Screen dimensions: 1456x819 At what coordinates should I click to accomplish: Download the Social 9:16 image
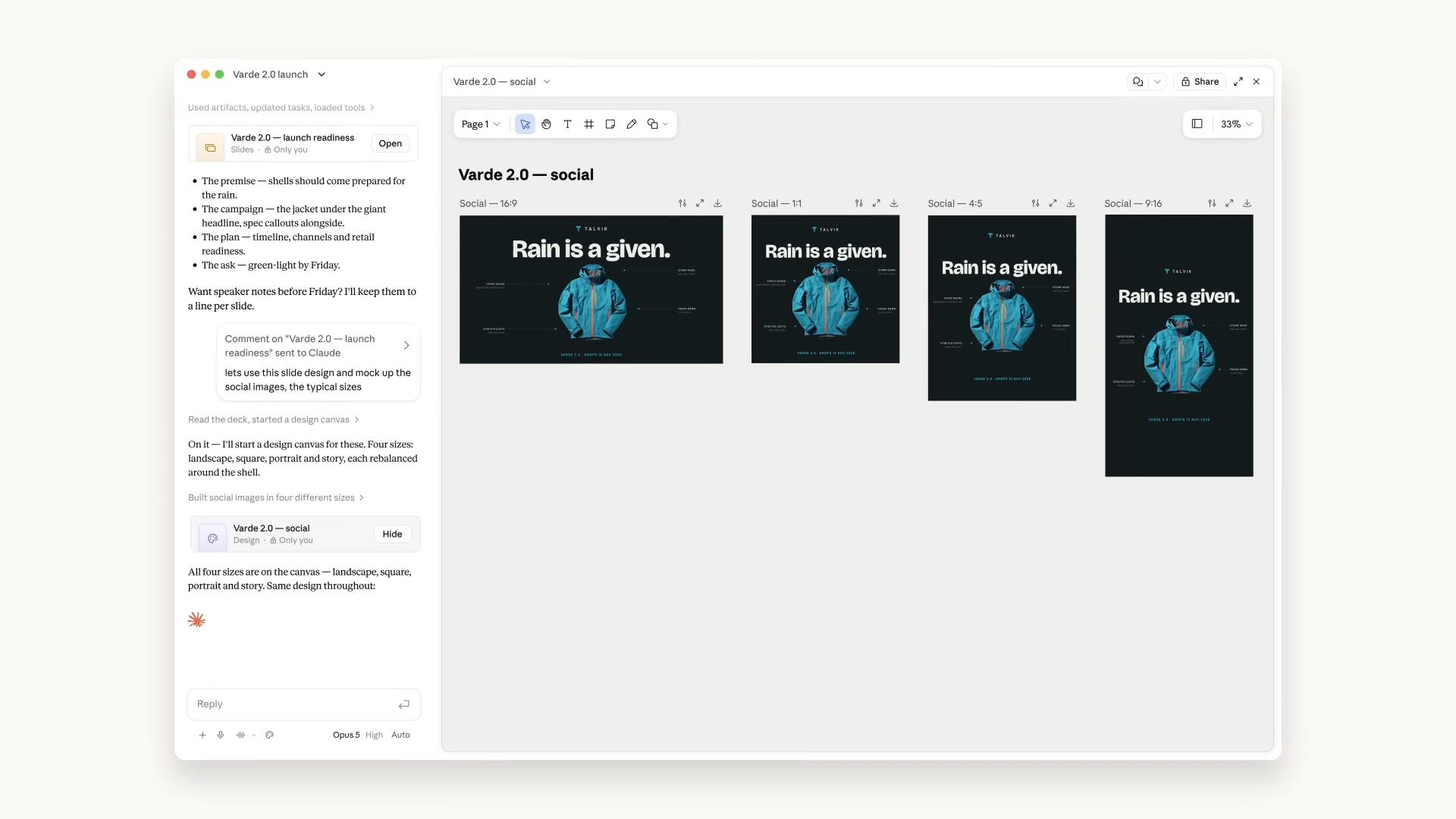click(1247, 203)
